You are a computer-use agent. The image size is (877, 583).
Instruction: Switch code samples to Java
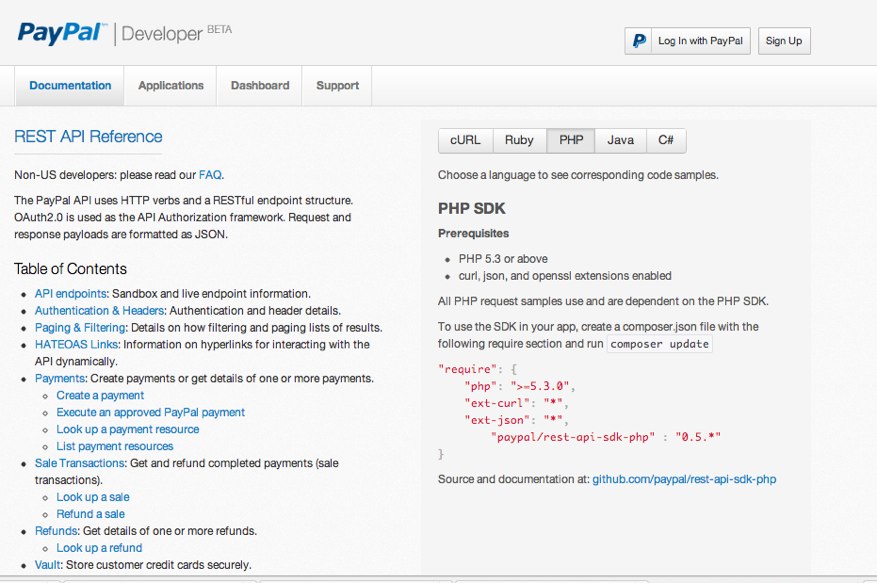620,141
